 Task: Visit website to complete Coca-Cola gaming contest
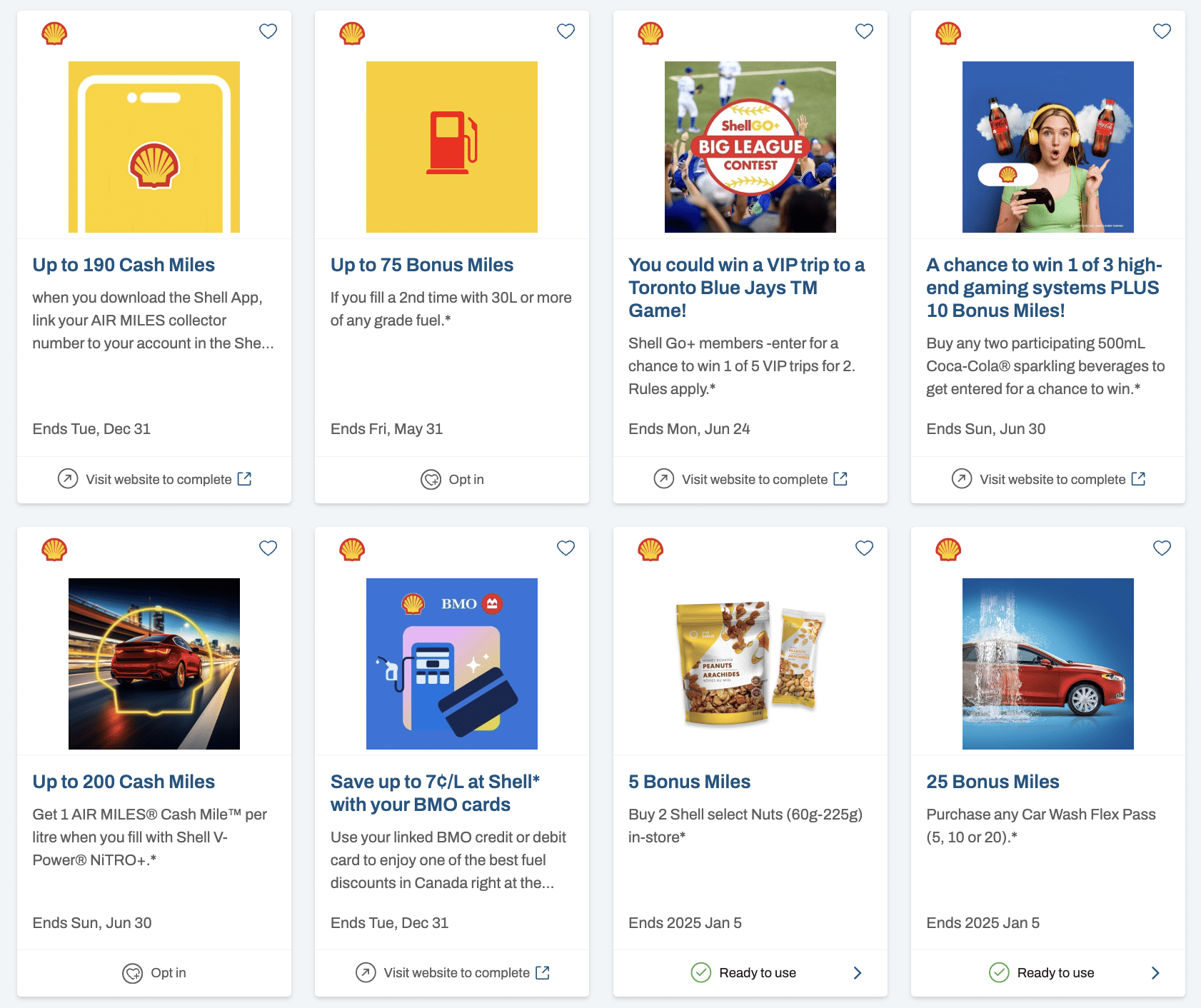[1052, 480]
